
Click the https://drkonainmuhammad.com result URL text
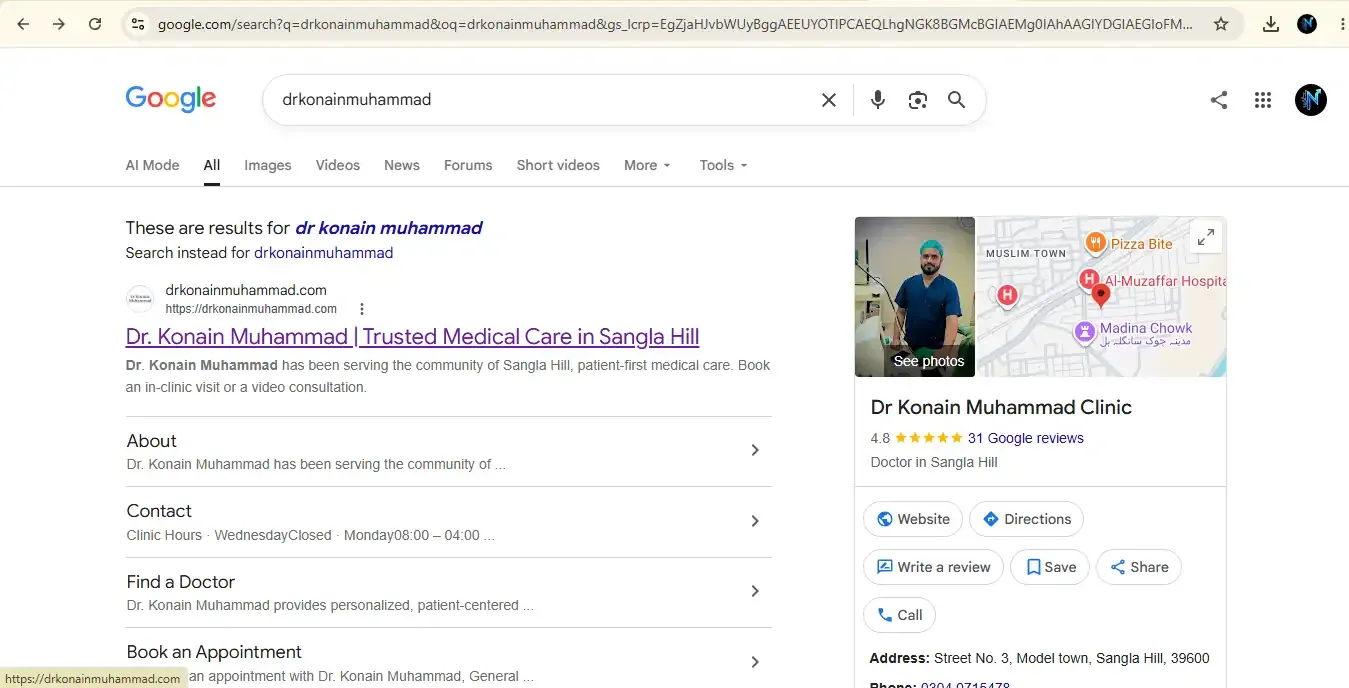click(x=251, y=309)
